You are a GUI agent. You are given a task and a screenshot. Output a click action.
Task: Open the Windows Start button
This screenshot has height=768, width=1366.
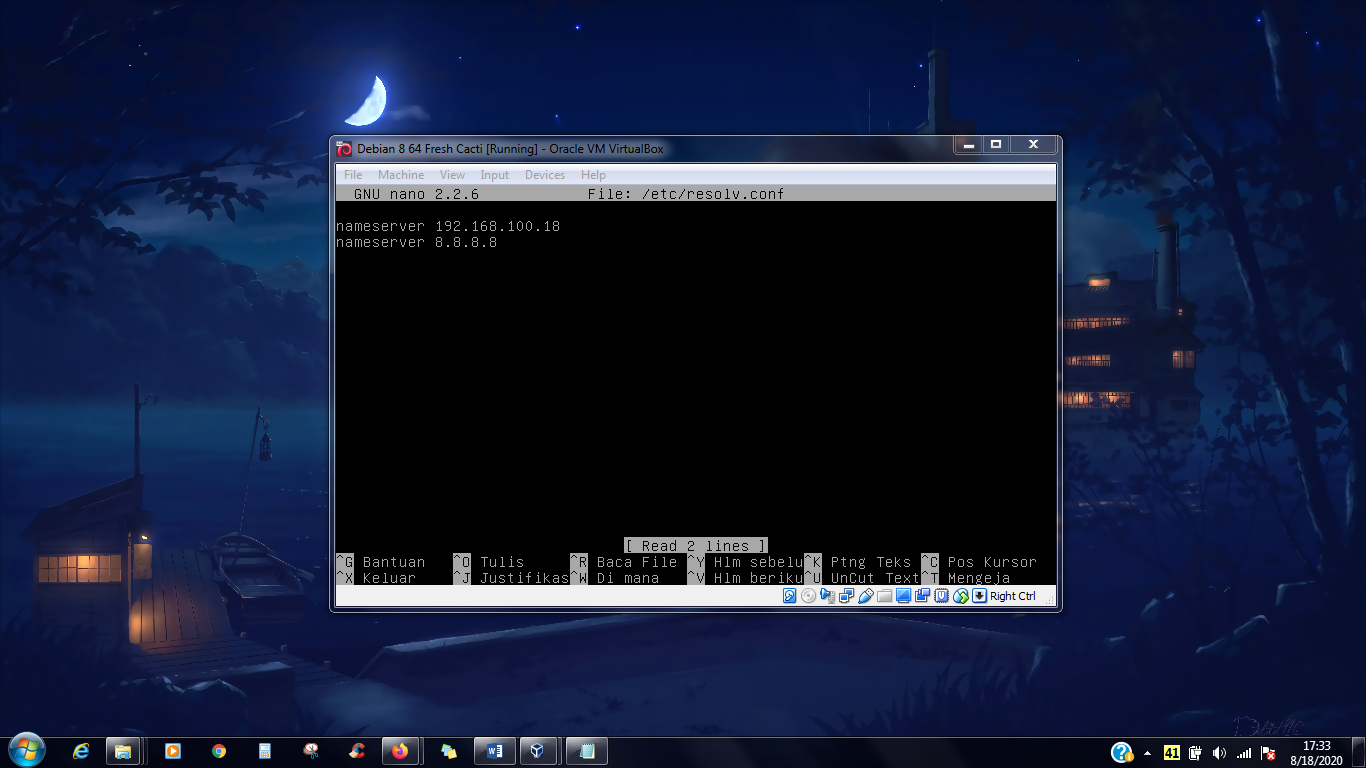pos(25,751)
